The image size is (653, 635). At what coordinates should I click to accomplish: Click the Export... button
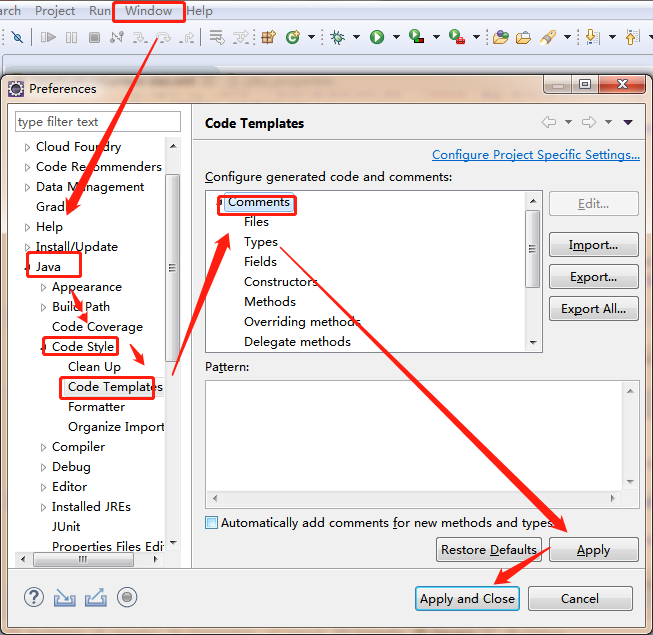point(593,277)
